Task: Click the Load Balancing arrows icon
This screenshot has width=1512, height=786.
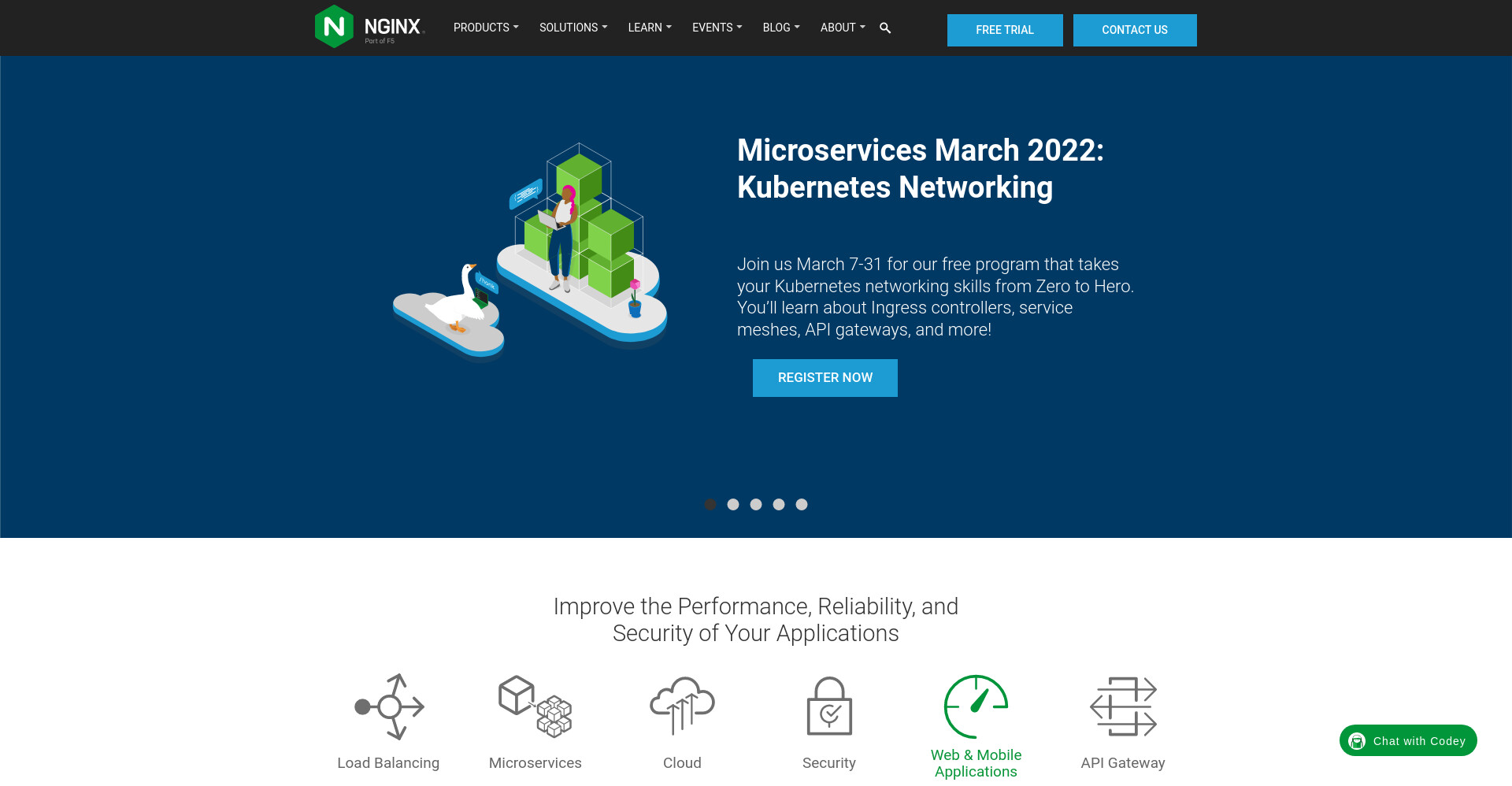Action: click(389, 706)
